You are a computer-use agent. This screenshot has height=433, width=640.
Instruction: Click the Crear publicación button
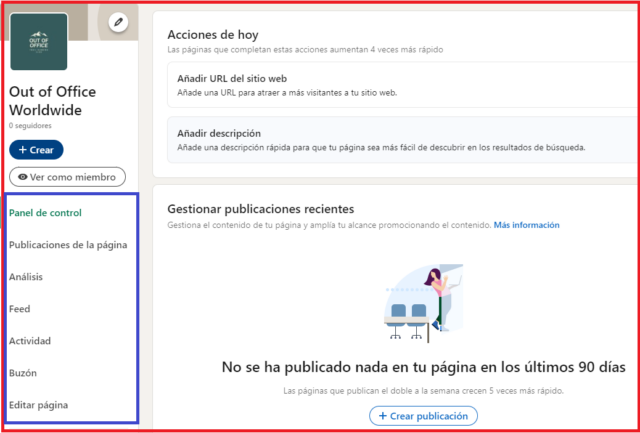pyautogui.click(x=423, y=416)
